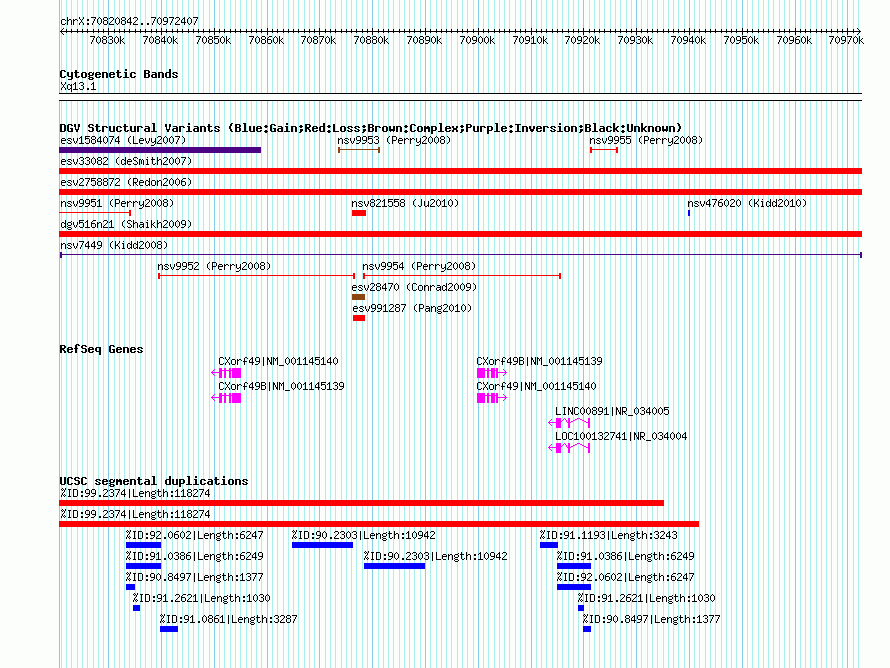Click the nsv9955 (Perry2008) label
Screen dimensions: 890x668
click(646, 140)
